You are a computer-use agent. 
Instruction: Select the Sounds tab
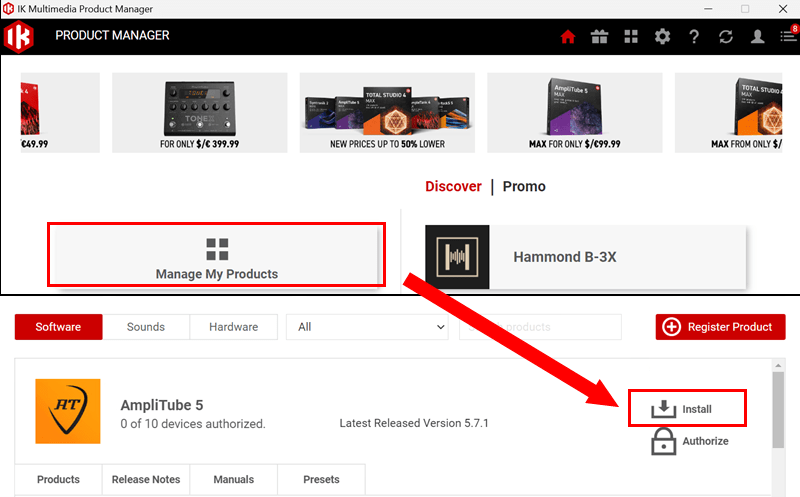(146, 327)
